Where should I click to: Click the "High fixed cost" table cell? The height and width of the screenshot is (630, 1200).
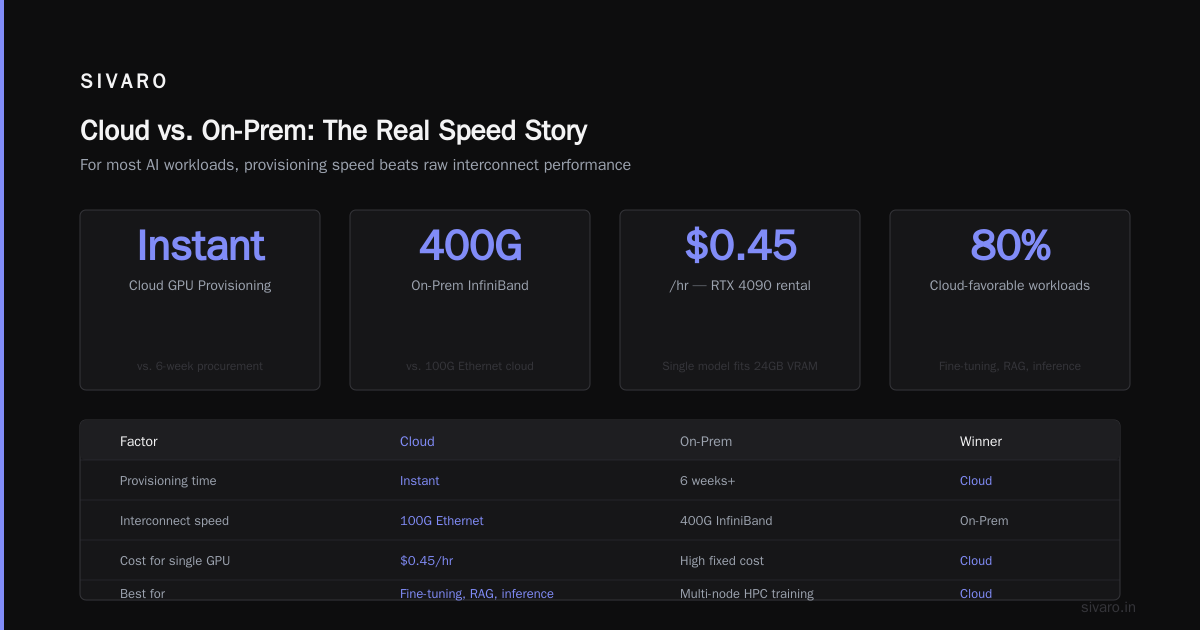coord(722,561)
